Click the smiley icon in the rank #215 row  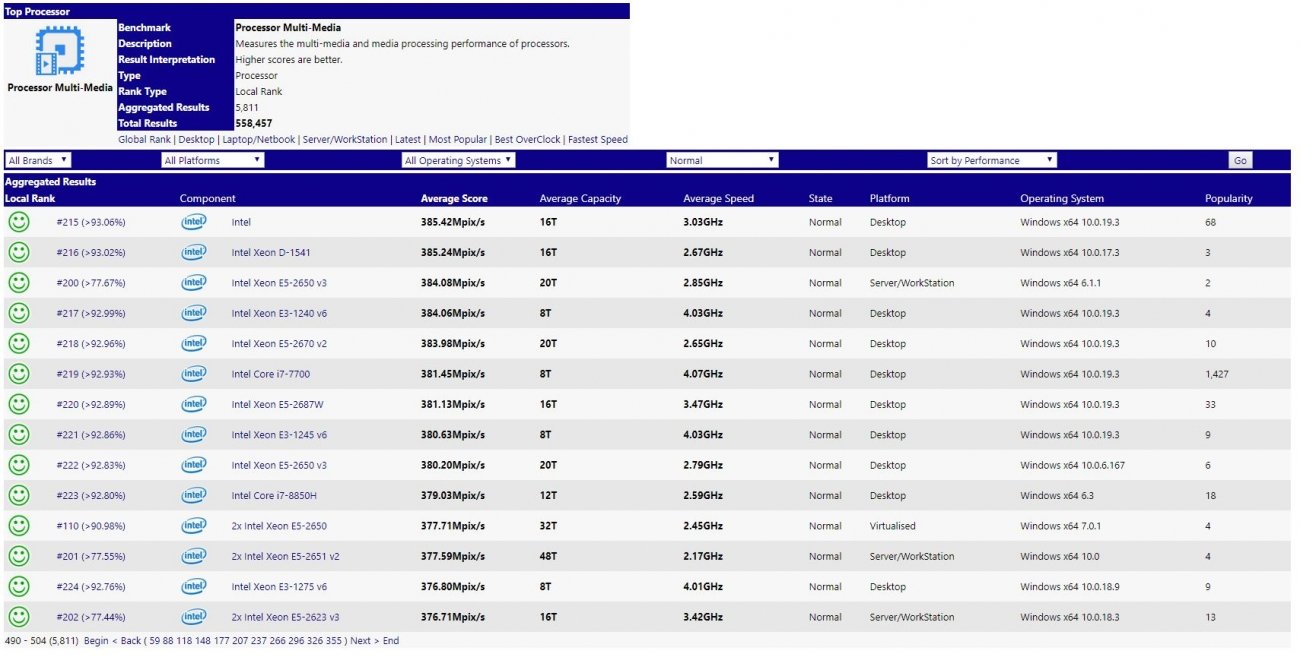18,222
